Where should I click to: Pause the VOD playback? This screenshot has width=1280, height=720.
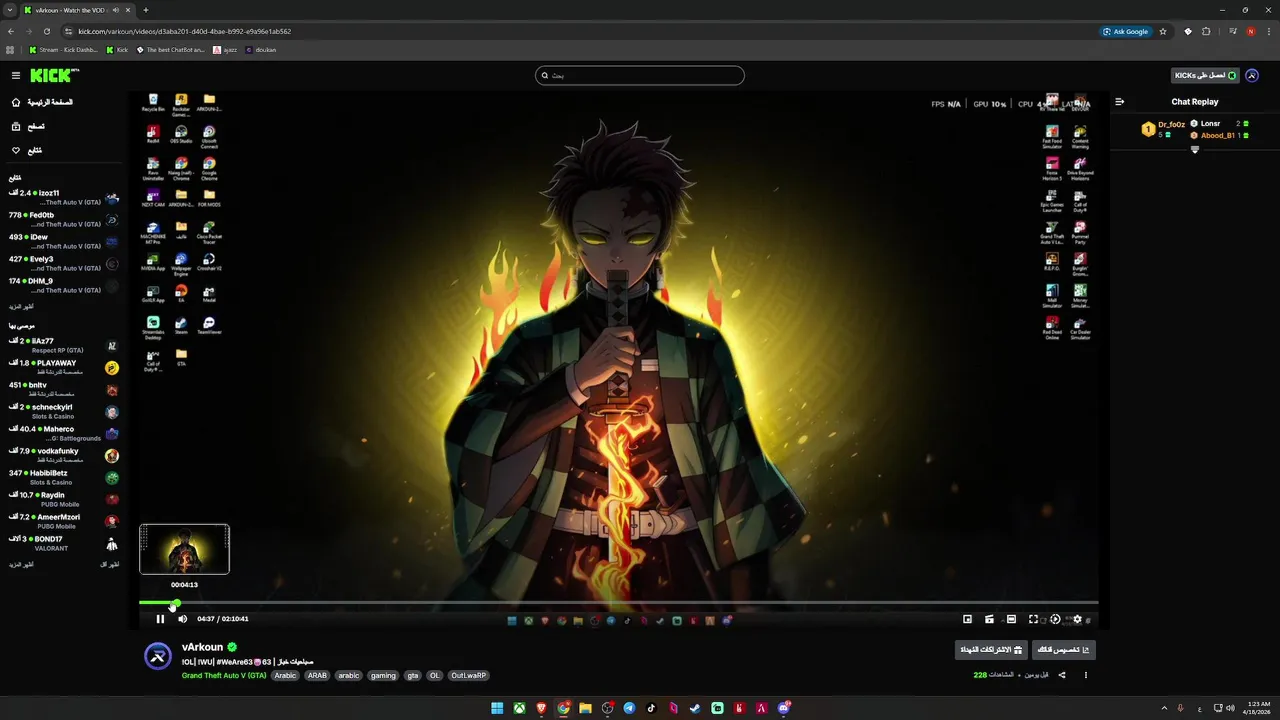pyautogui.click(x=160, y=619)
